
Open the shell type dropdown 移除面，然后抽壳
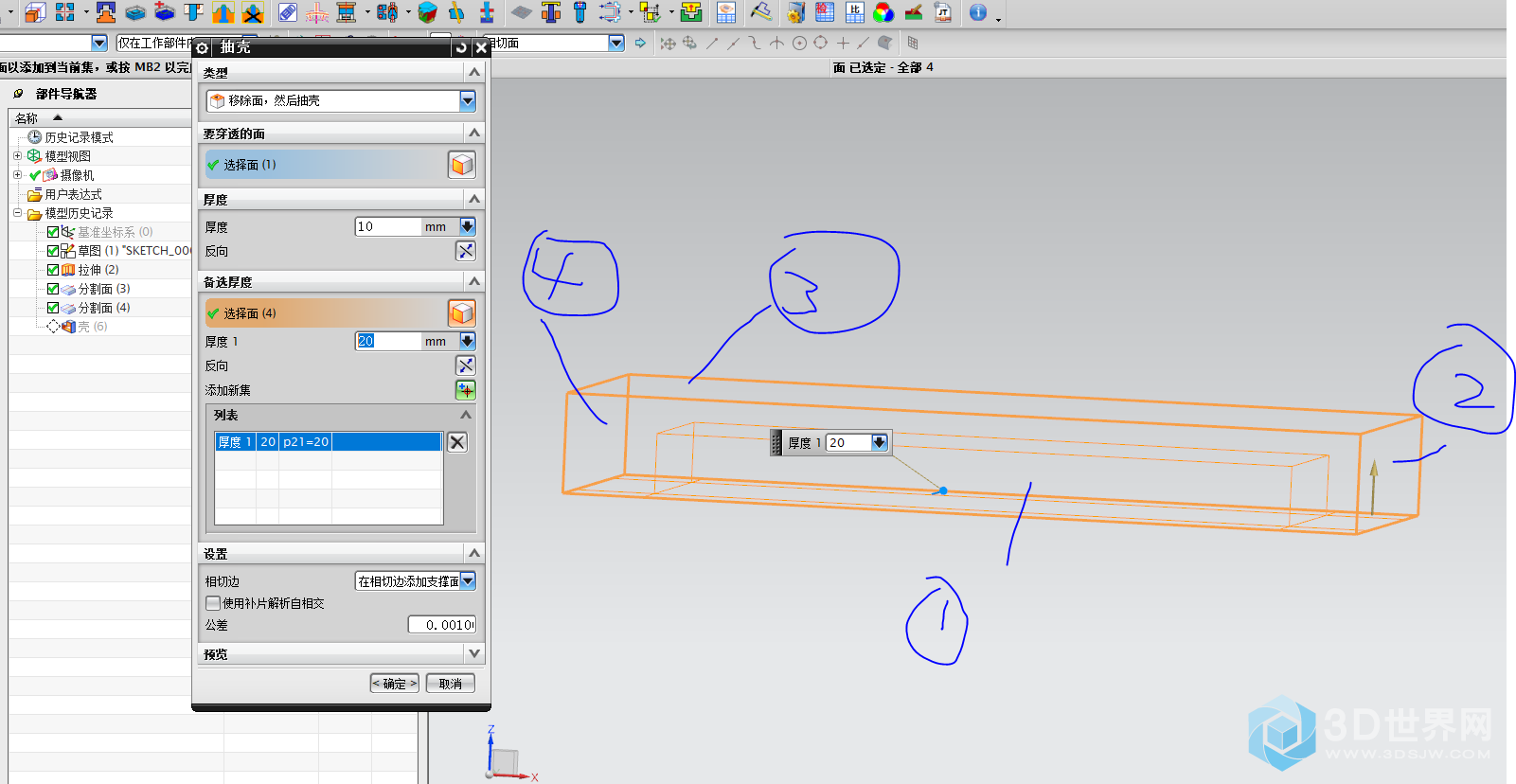(x=468, y=100)
